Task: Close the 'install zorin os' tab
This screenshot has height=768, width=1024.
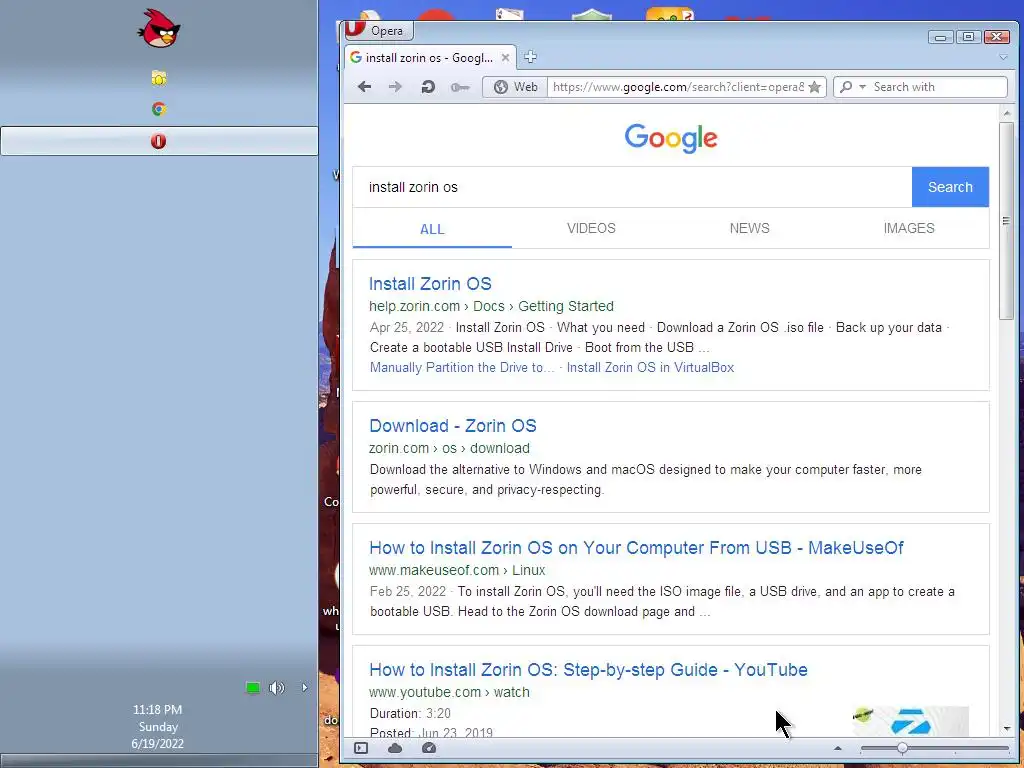Action: point(505,57)
